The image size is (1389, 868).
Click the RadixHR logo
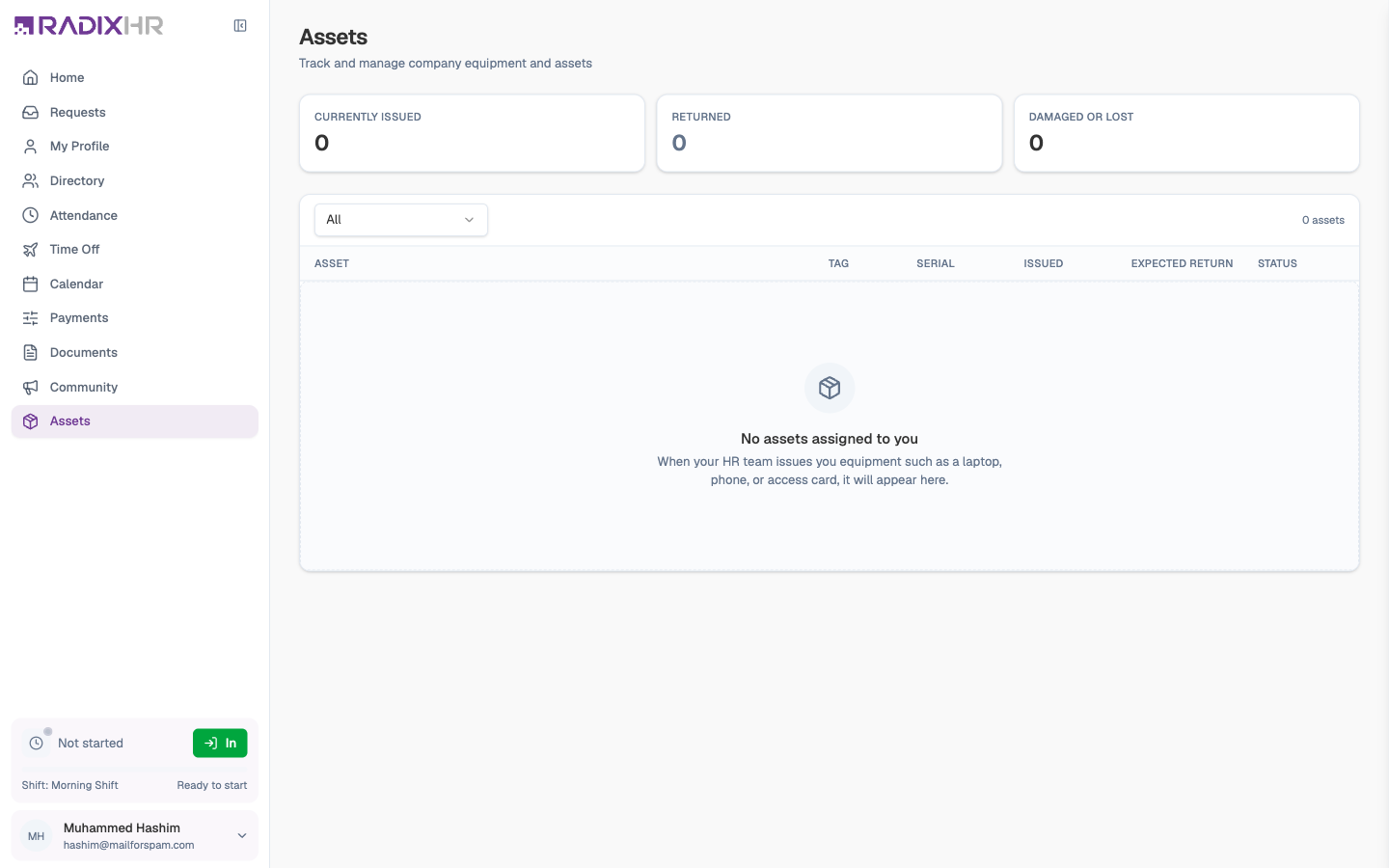click(89, 26)
